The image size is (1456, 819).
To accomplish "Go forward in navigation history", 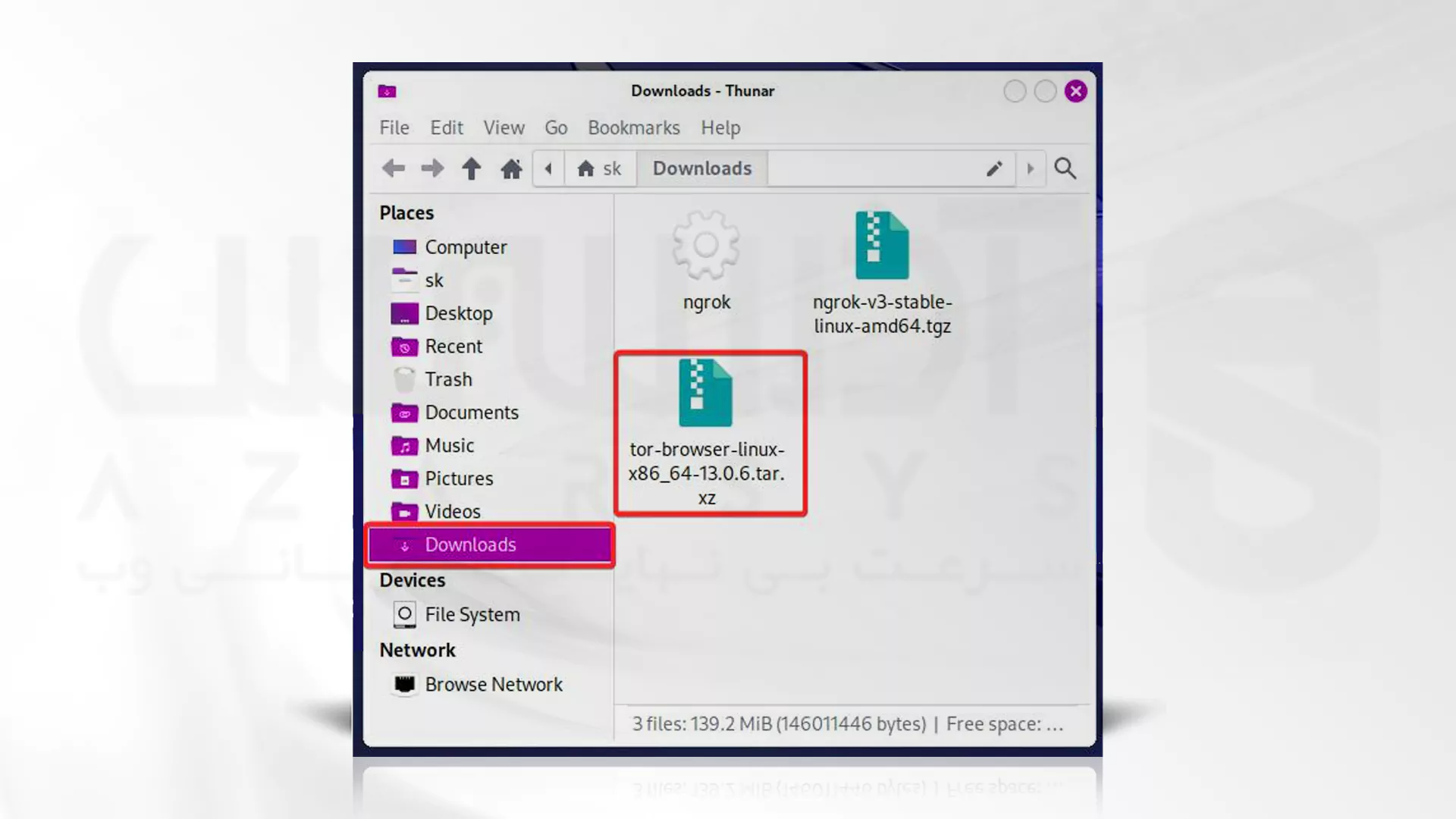I will point(431,168).
